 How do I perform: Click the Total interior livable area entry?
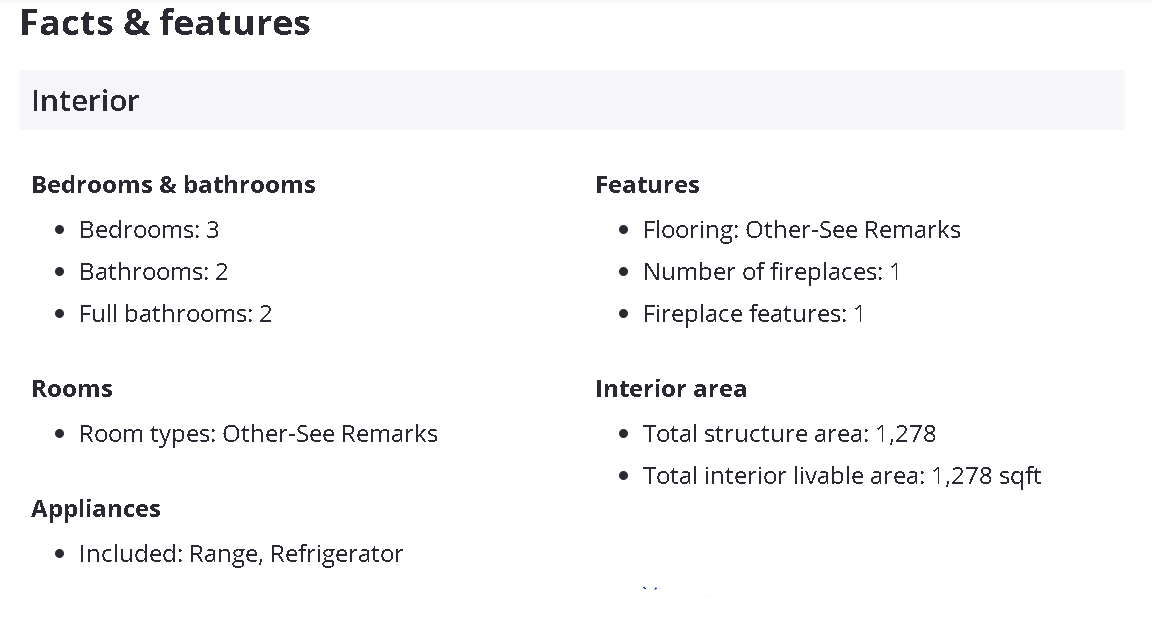tap(841, 476)
